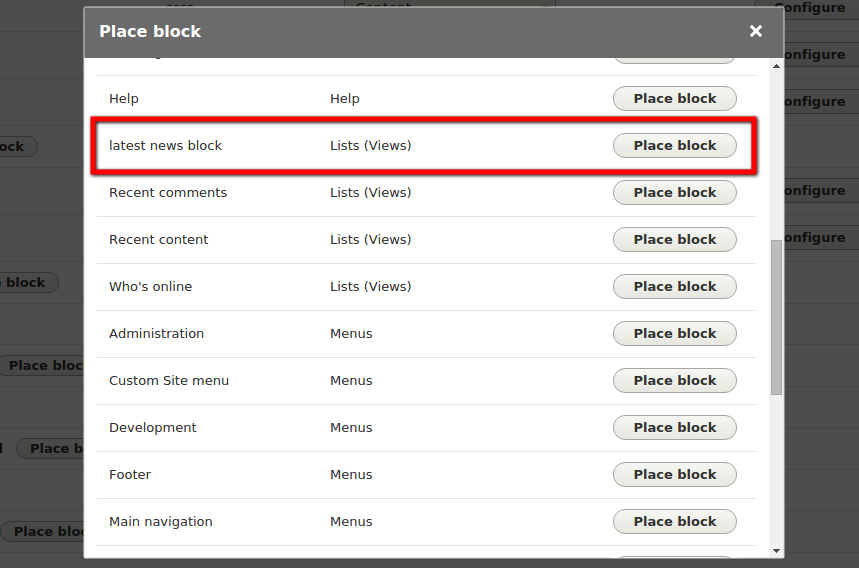Image resolution: width=859 pixels, height=568 pixels.
Task: Place the Custom Site menu block
Action: click(x=674, y=381)
